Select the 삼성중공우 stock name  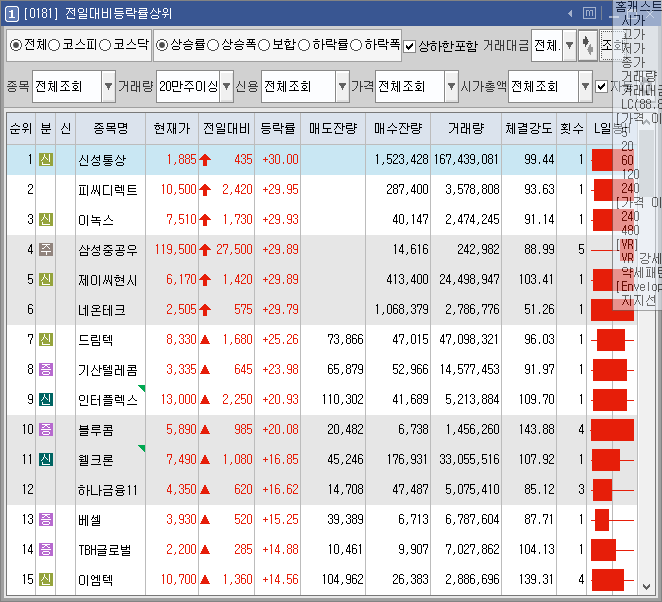coord(108,250)
